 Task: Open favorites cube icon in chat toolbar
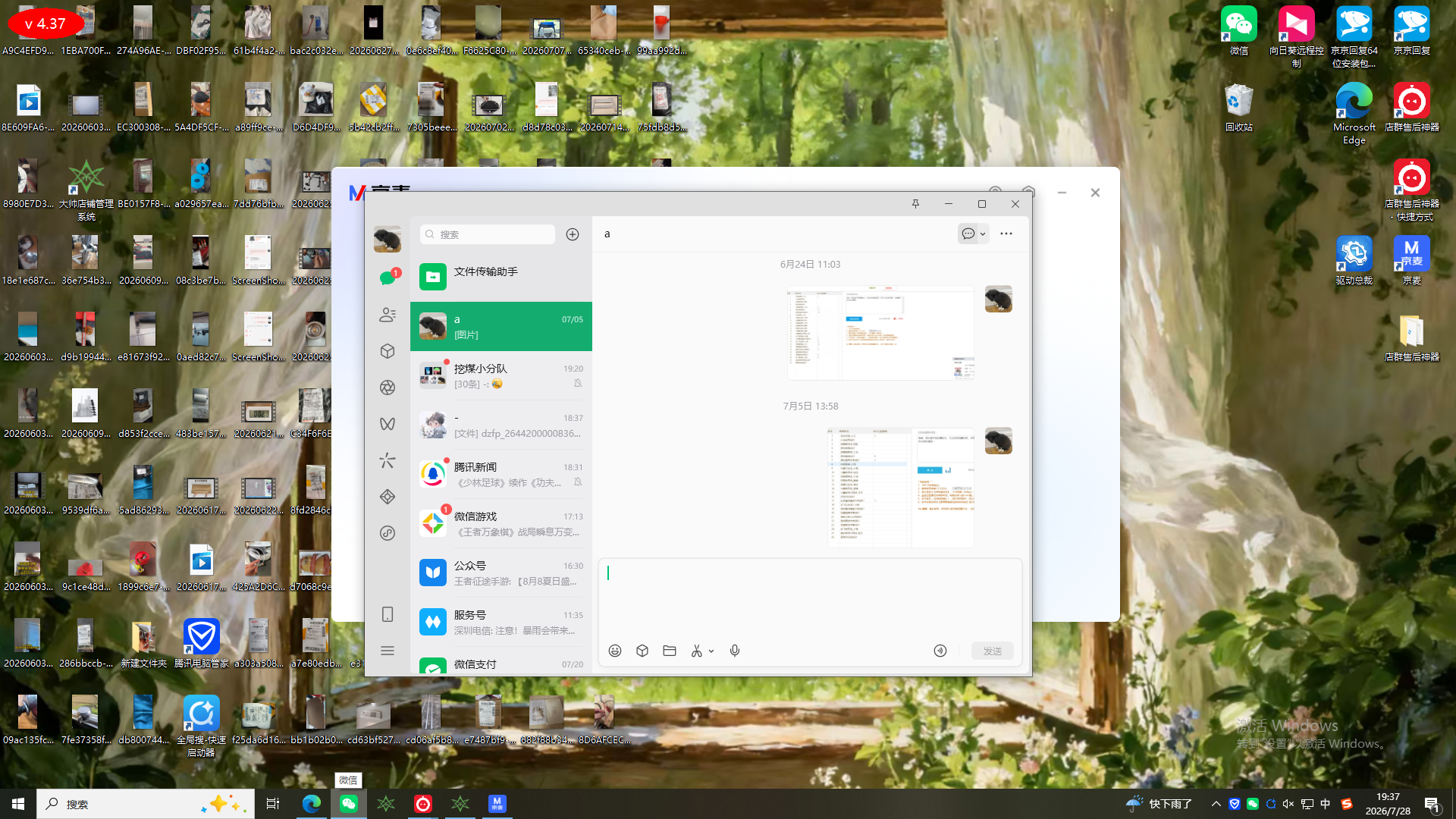642,651
